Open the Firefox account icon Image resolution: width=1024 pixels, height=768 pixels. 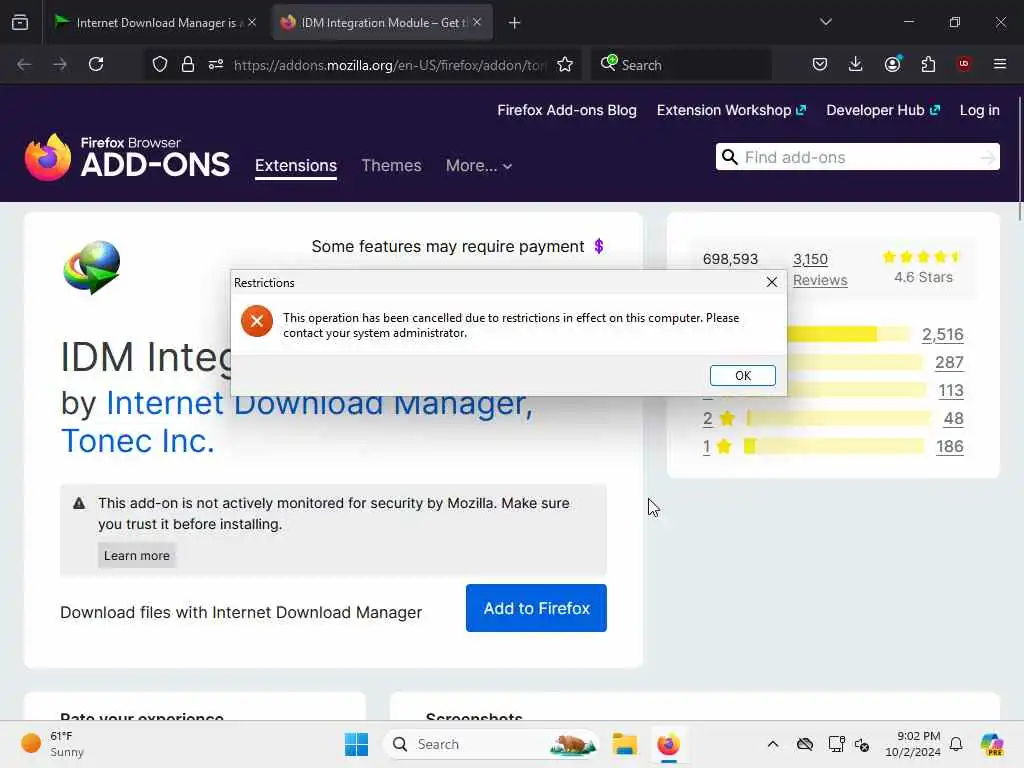coord(892,64)
